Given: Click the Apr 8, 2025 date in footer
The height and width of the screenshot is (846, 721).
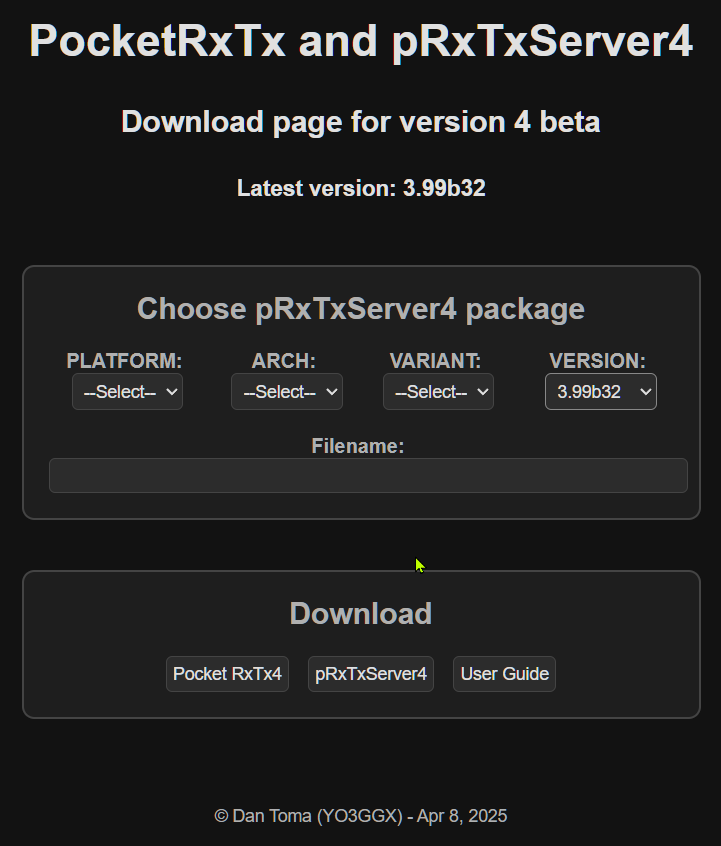Looking at the screenshot, I should pos(462,816).
